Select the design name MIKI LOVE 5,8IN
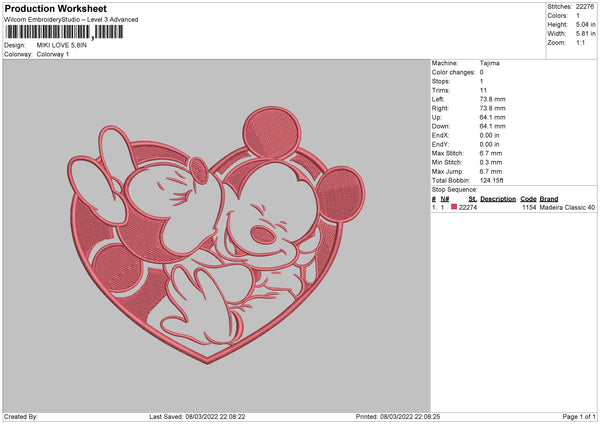The height and width of the screenshot is (424, 600). [x=62, y=45]
